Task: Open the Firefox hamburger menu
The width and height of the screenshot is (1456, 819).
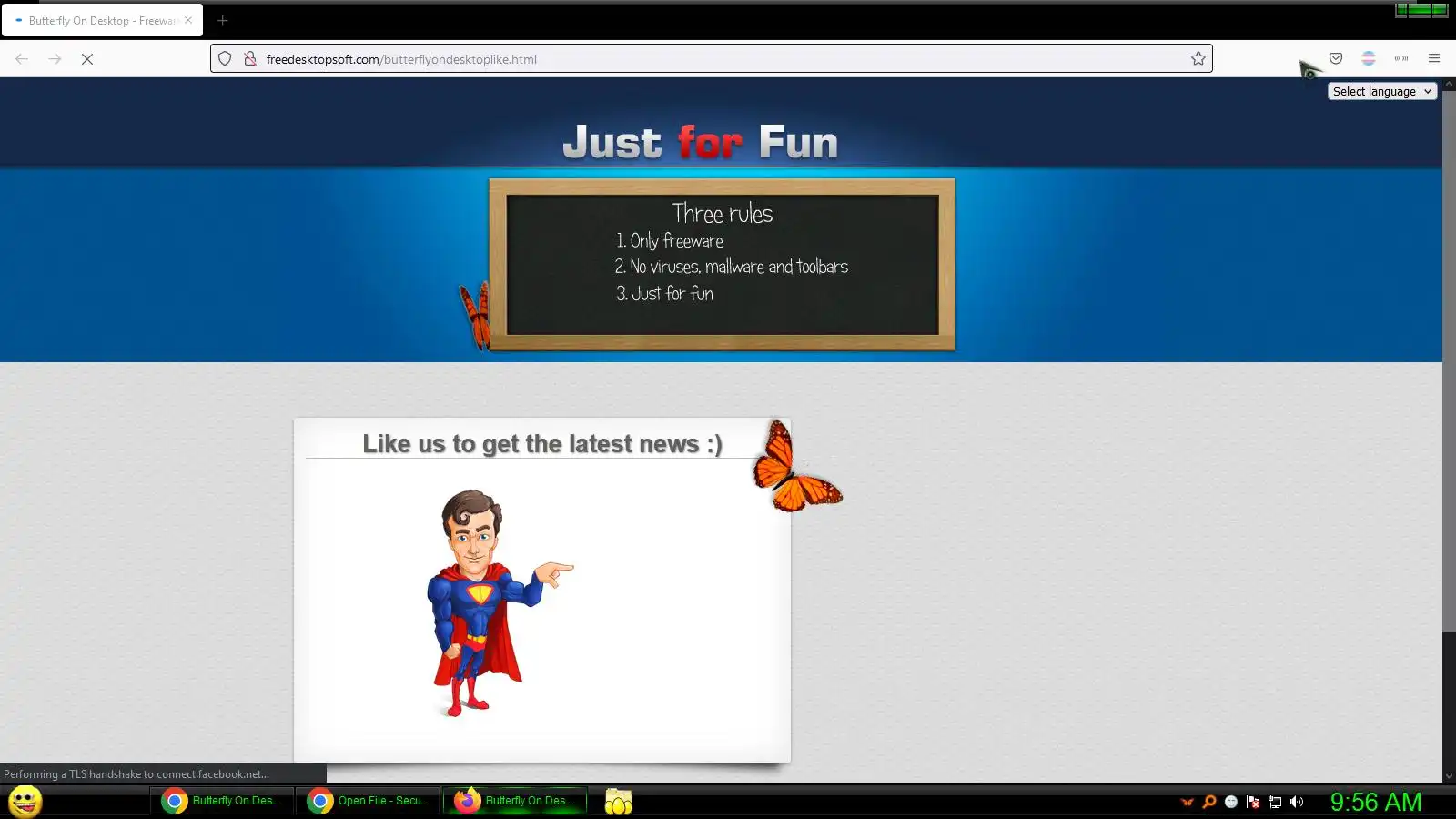Action: click(x=1434, y=59)
